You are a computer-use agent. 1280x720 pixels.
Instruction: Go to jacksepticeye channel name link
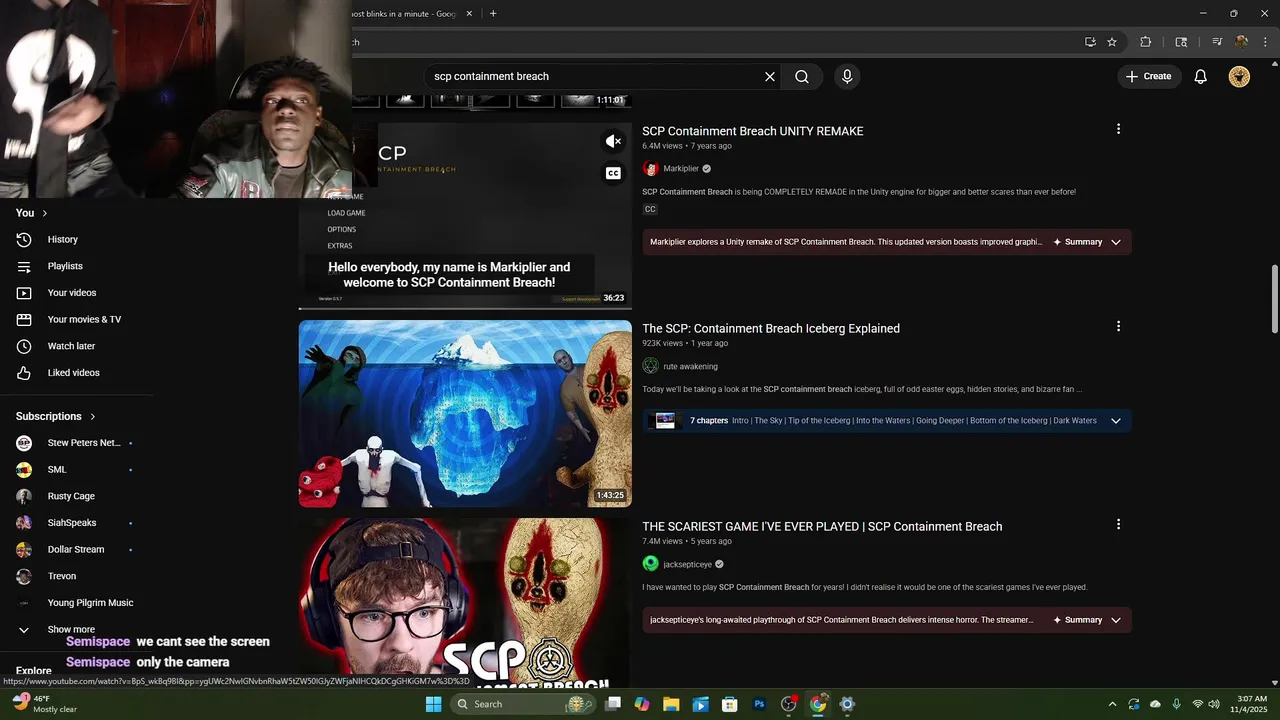click(x=687, y=564)
